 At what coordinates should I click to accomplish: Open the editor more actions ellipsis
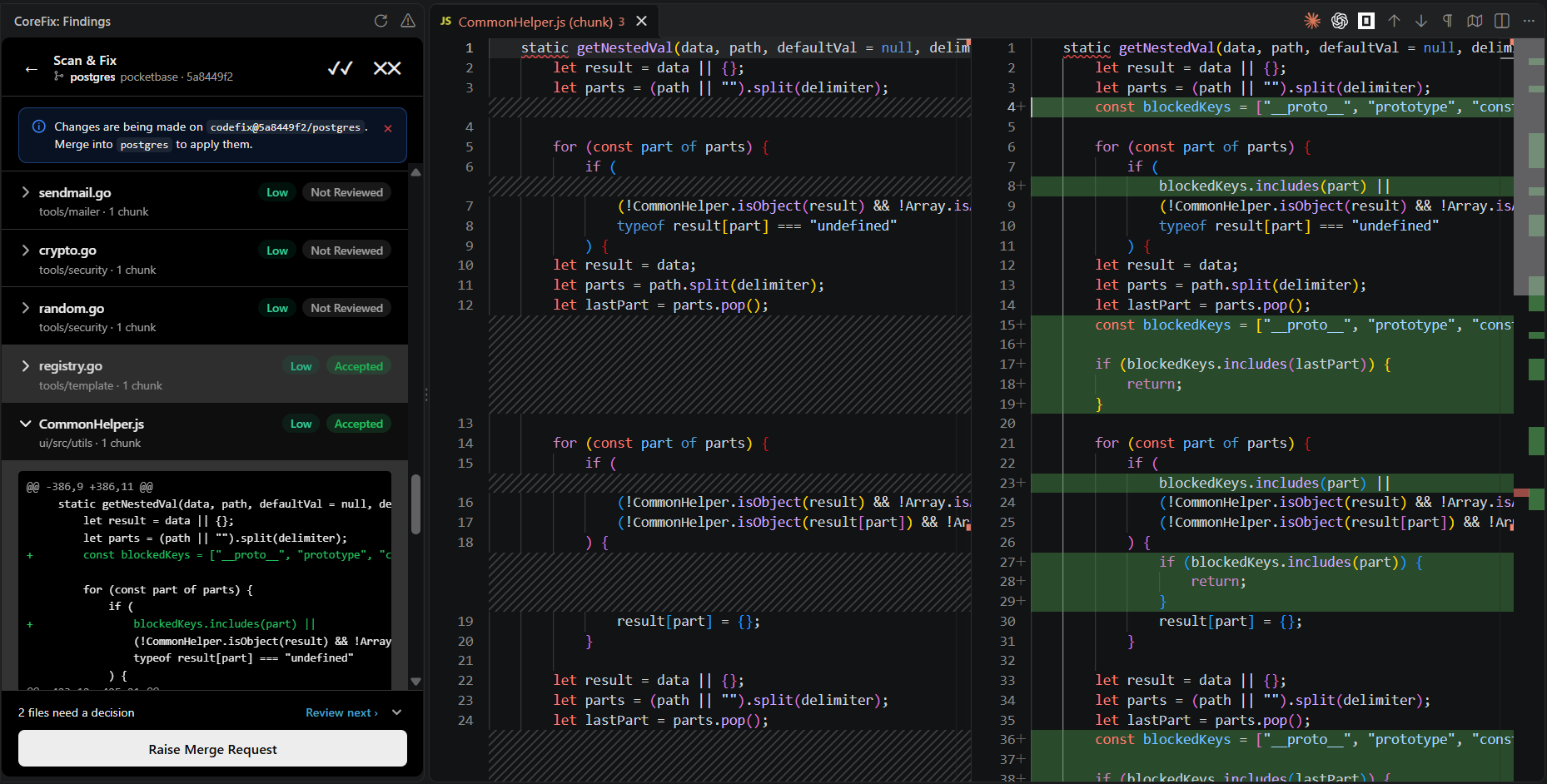1529,21
